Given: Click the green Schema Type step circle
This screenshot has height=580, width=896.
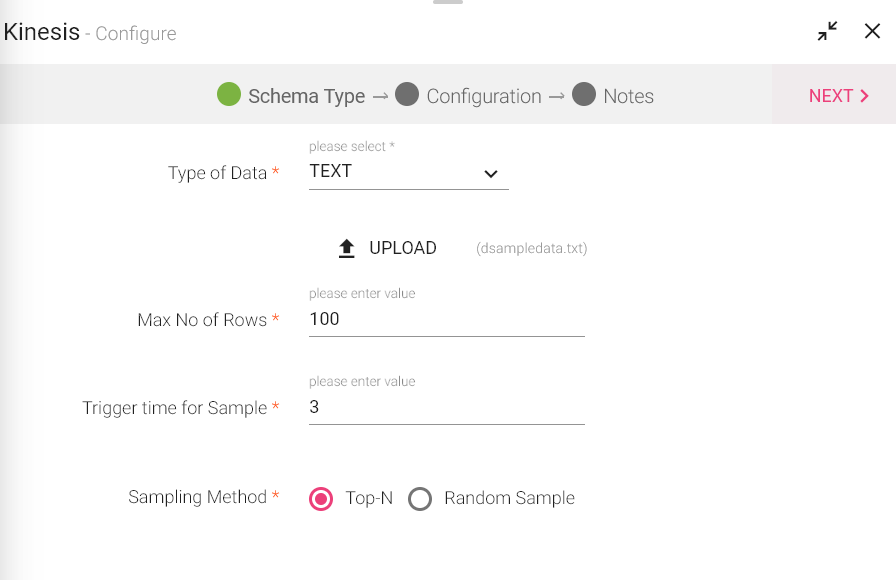Looking at the screenshot, I should coord(229,95).
